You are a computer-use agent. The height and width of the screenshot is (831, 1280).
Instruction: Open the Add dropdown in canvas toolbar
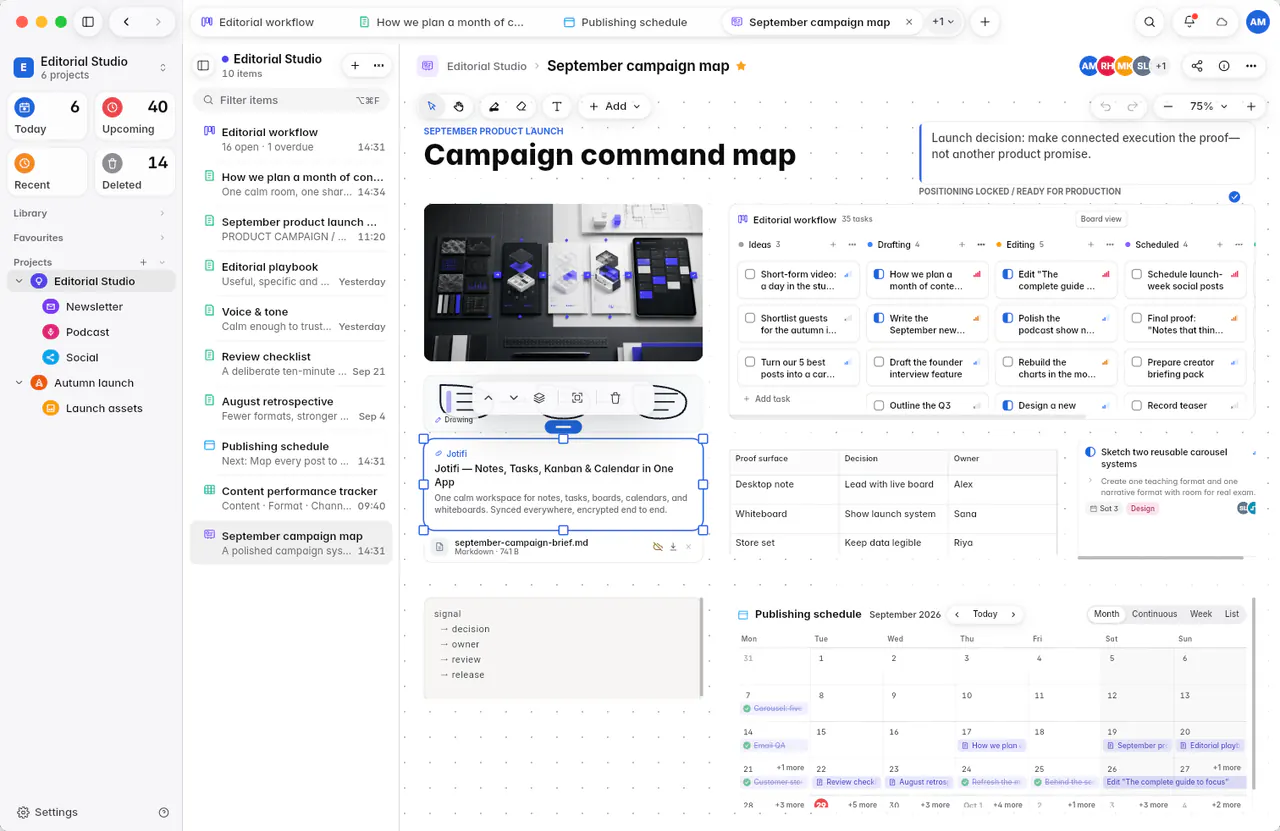point(614,106)
